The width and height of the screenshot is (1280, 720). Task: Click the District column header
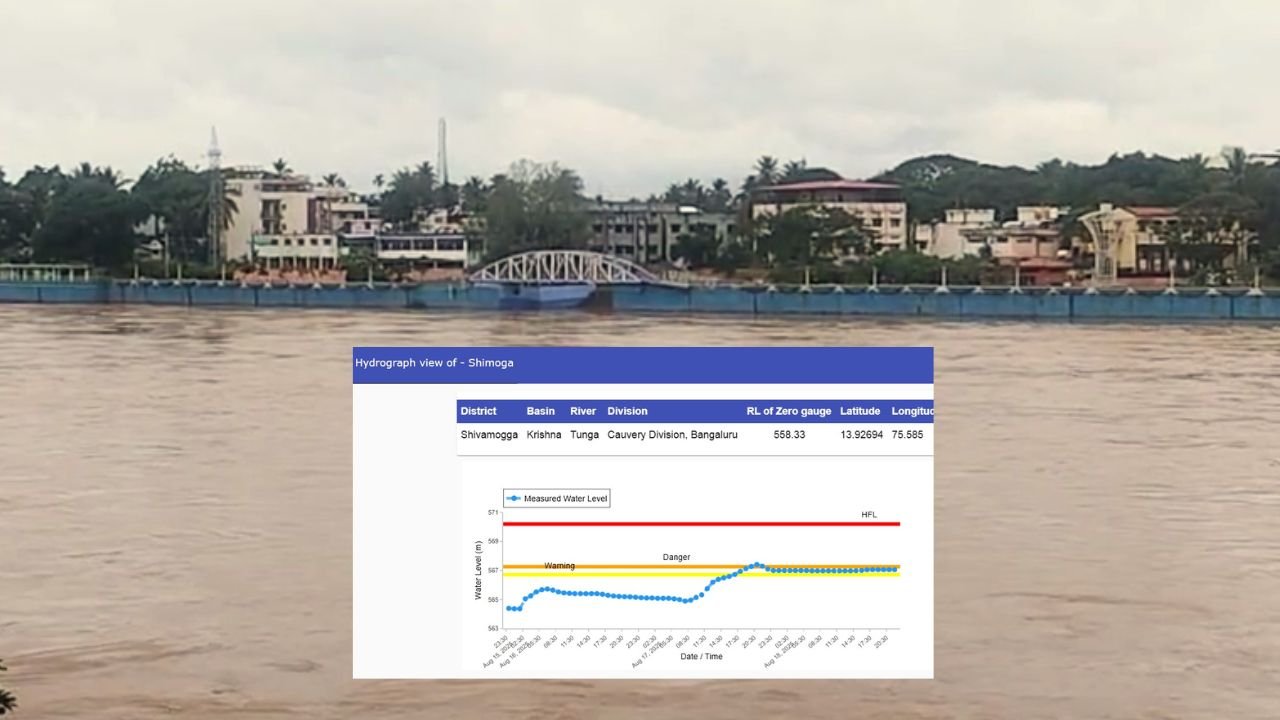478,411
